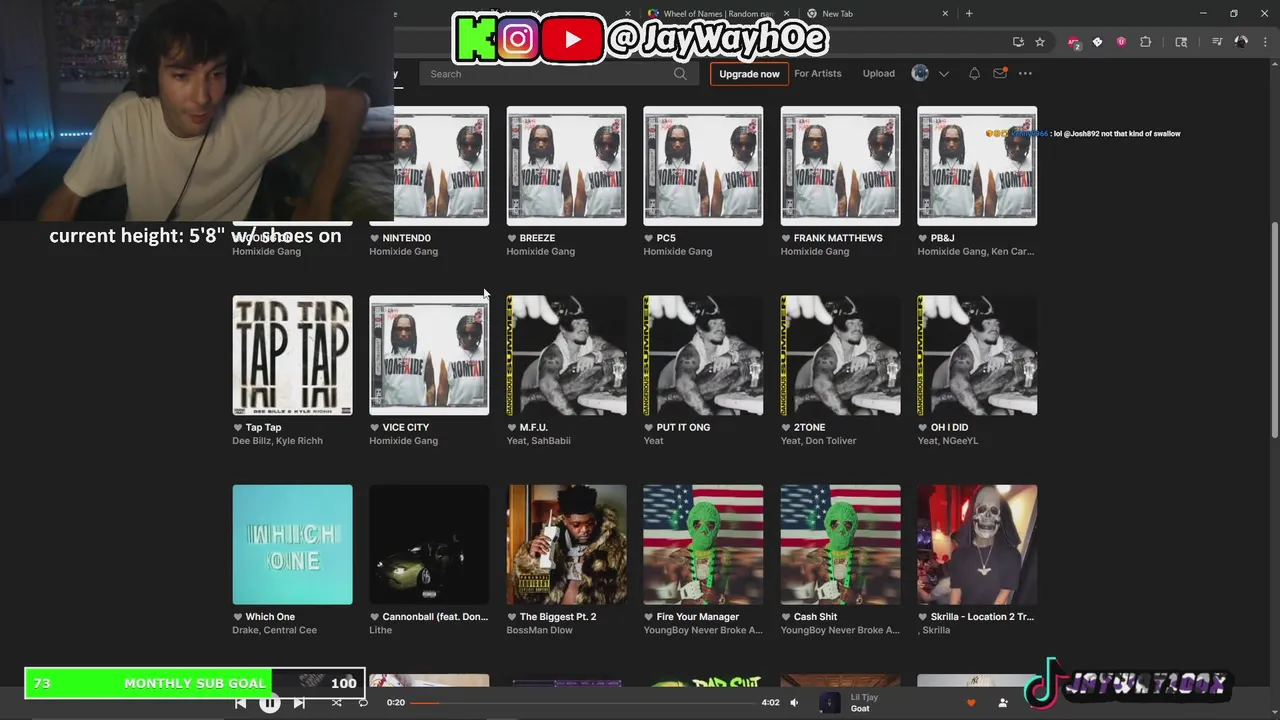The width and height of the screenshot is (1280, 720).
Task: Open the track title OH I DID
Action: (949, 427)
